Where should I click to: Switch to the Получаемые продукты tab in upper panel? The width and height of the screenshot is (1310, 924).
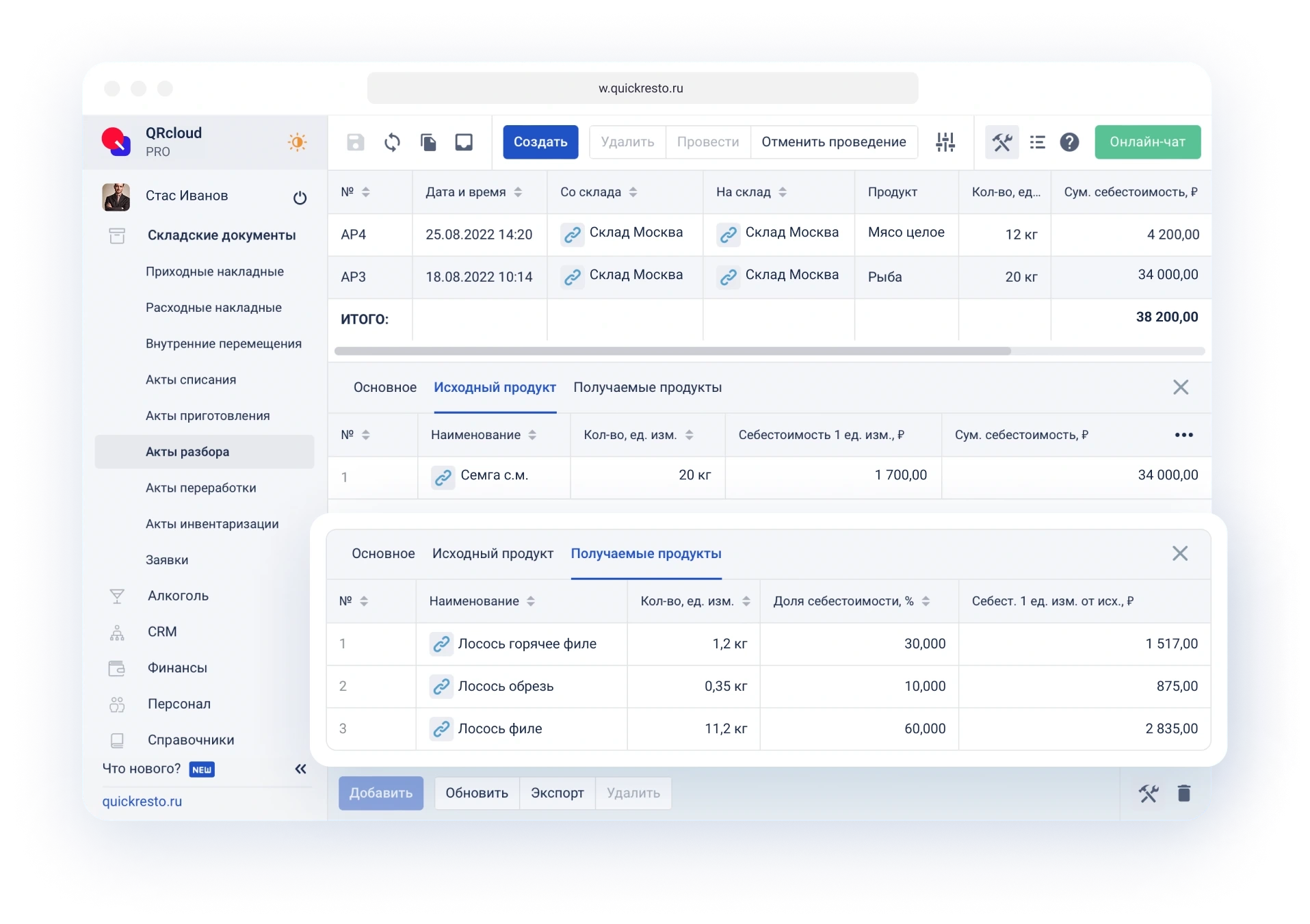tap(647, 387)
